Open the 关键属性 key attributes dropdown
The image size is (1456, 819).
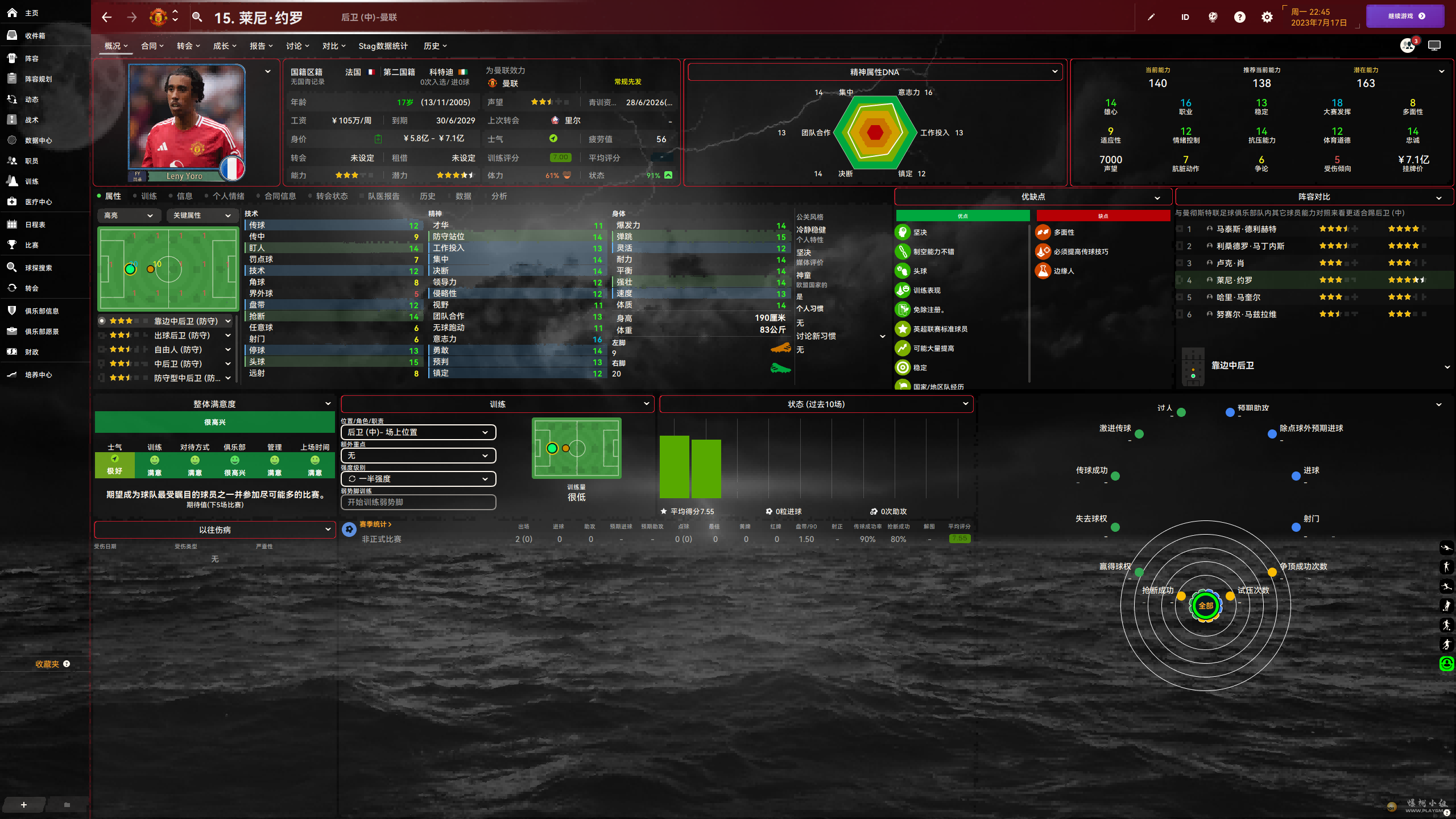coord(202,215)
